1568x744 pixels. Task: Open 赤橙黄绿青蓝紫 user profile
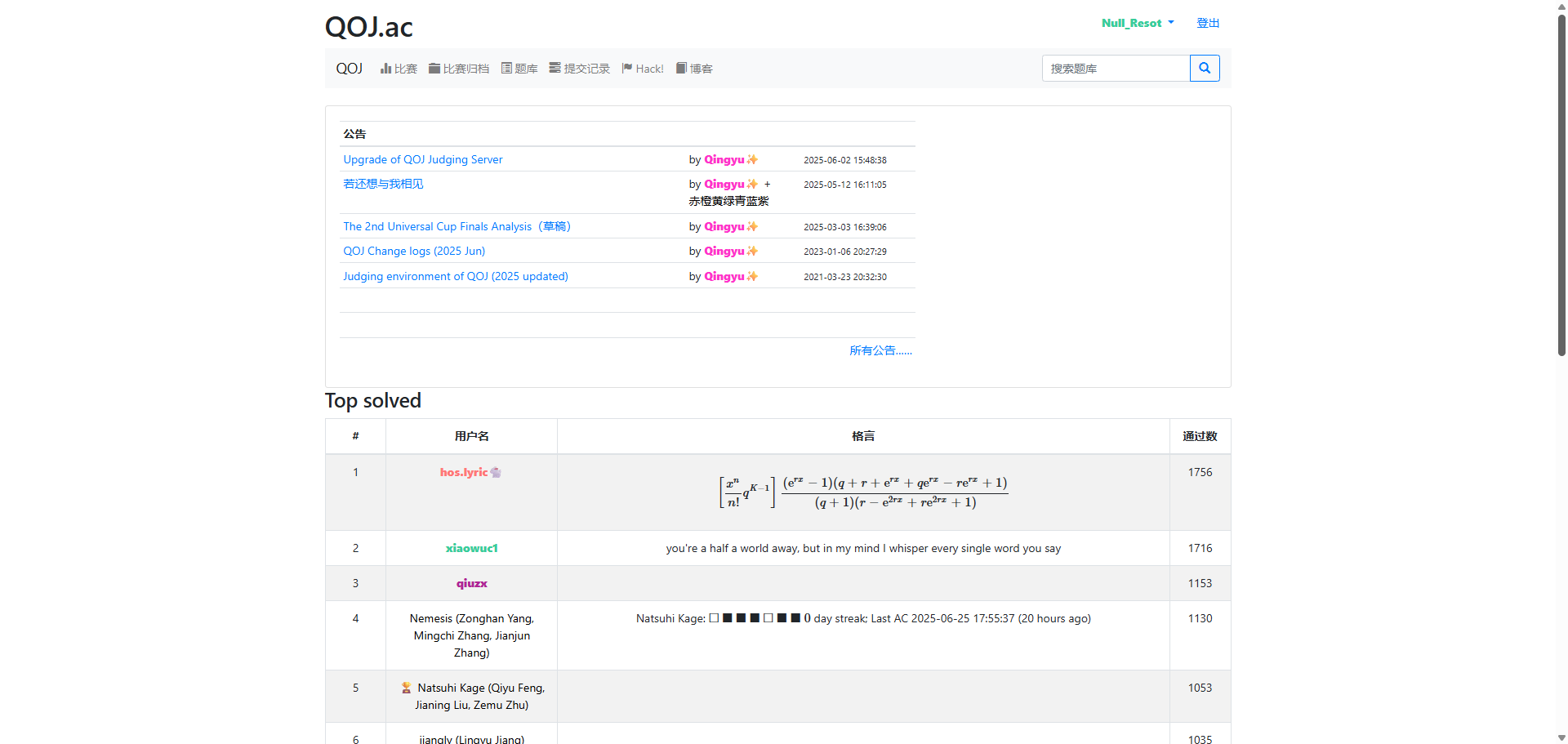coord(728,201)
